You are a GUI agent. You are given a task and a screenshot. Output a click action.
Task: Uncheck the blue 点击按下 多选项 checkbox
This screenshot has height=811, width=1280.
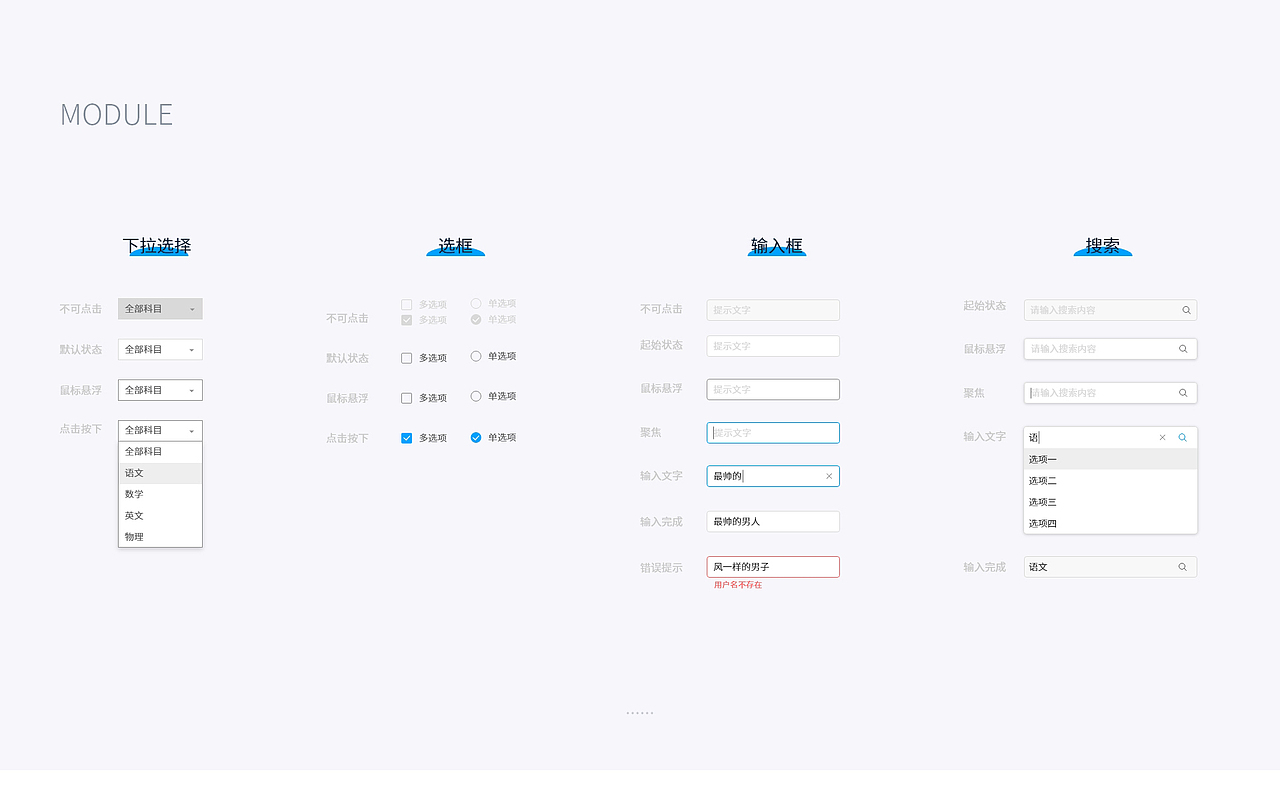click(406, 438)
